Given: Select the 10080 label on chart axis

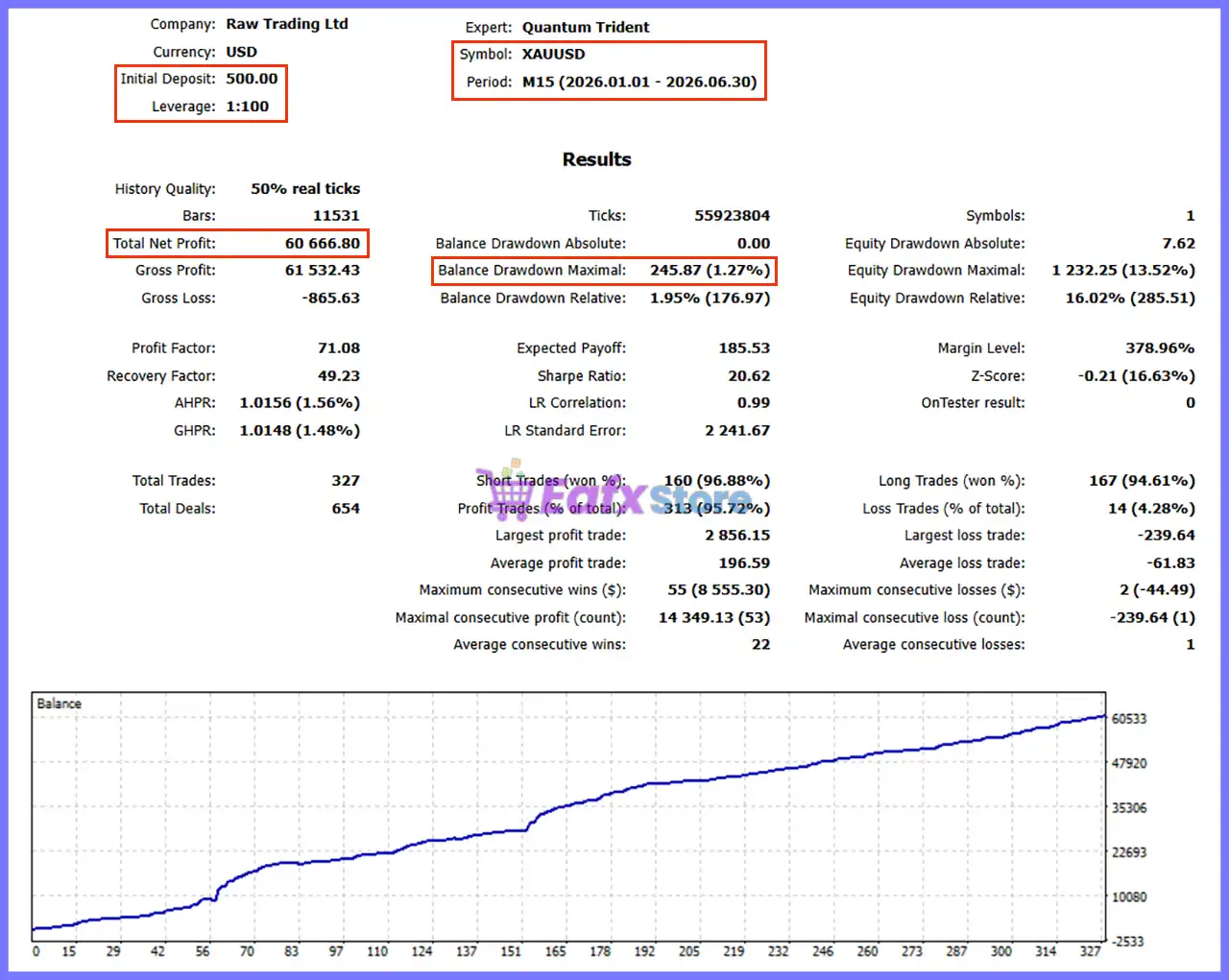Looking at the screenshot, I should coord(1129,897).
